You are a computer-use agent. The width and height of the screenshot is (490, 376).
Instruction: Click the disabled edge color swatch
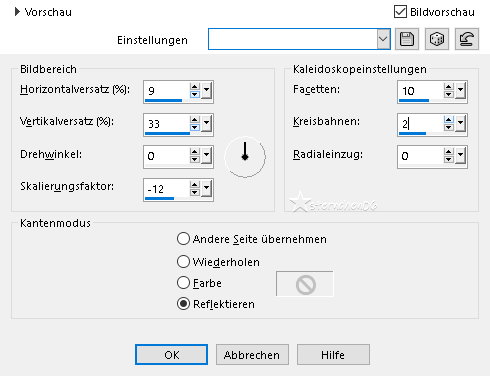[x=305, y=284]
